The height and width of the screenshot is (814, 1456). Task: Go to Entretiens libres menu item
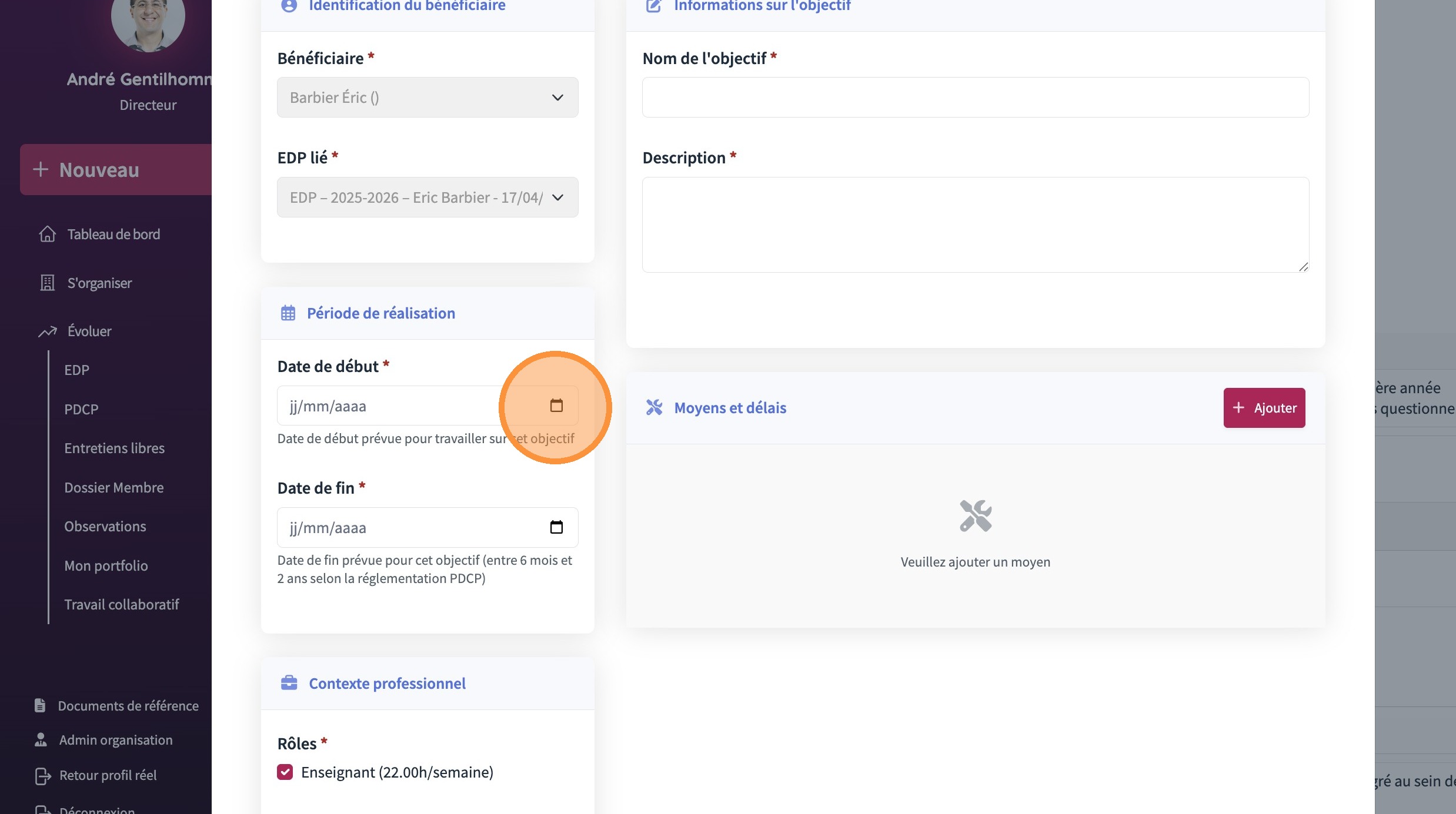[x=115, y=448]
